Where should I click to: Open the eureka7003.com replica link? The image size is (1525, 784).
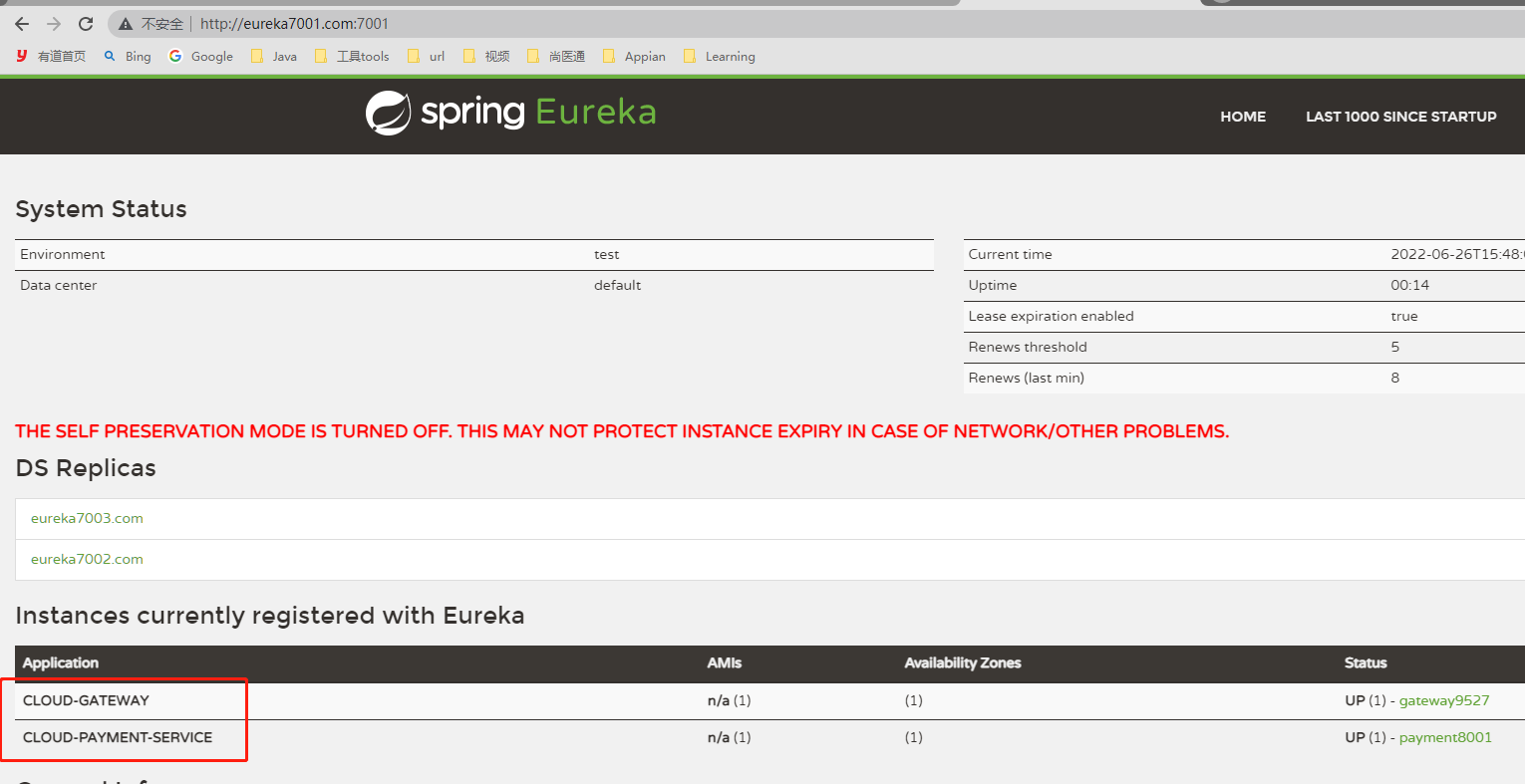(87, 518)
